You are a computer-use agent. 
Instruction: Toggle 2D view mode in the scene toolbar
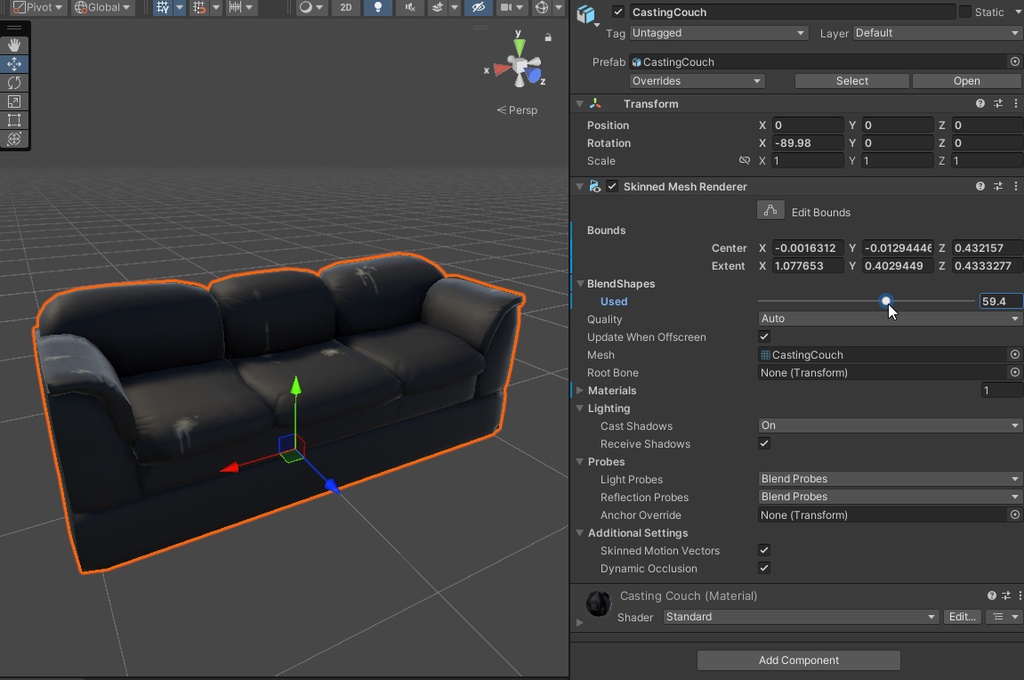tap(345, 8)
